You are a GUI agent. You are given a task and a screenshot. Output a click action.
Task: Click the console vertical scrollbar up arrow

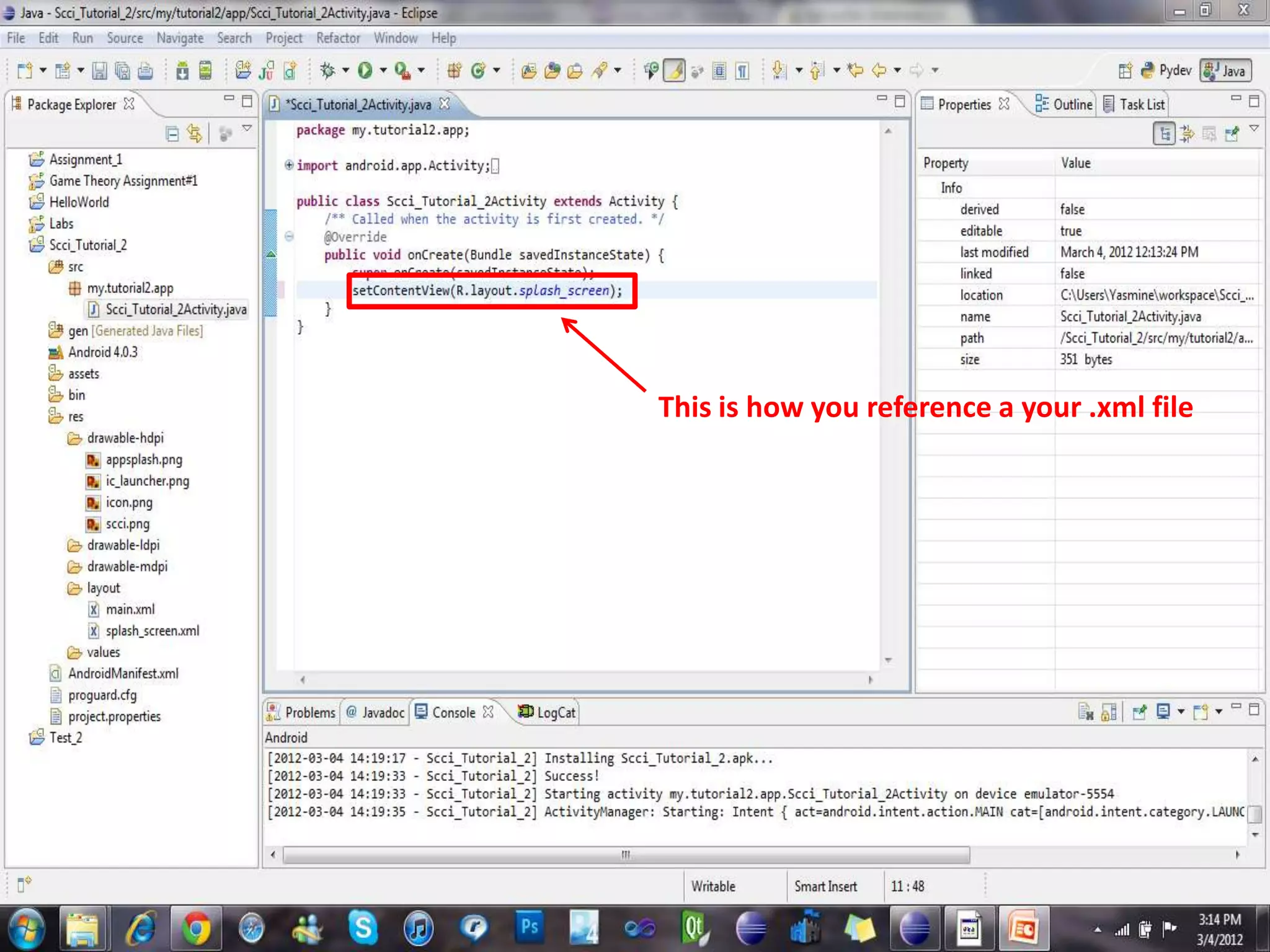pyautogui.click(x=1254, y=759)
